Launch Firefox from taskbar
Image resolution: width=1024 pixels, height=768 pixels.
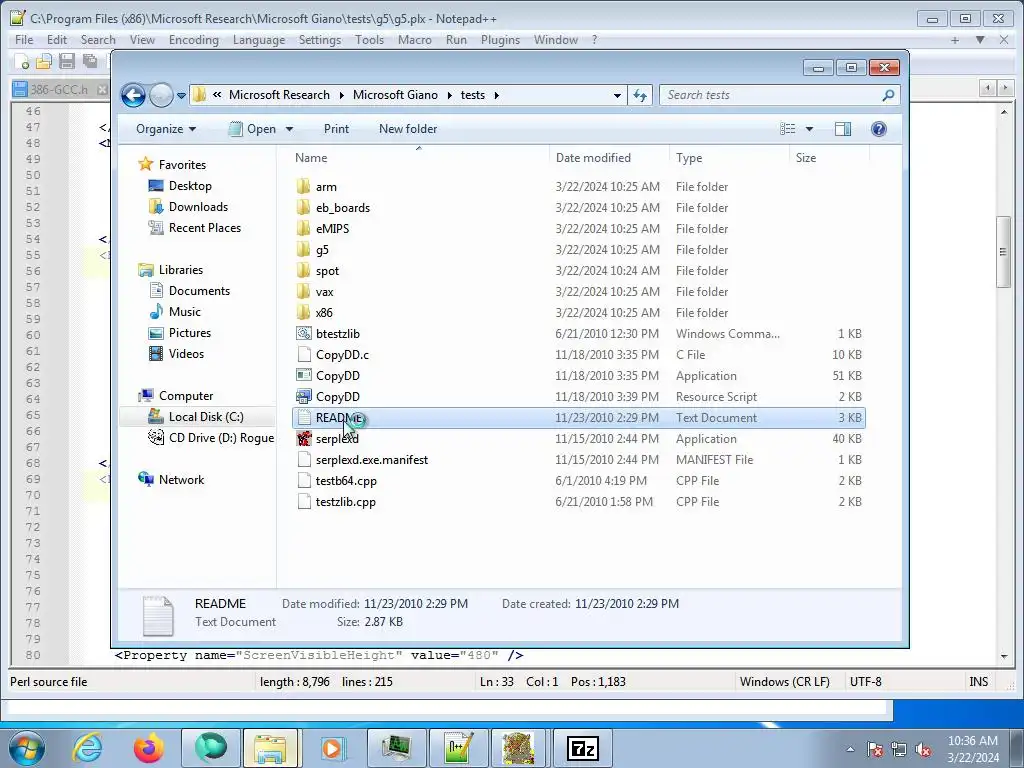point(149,748)
